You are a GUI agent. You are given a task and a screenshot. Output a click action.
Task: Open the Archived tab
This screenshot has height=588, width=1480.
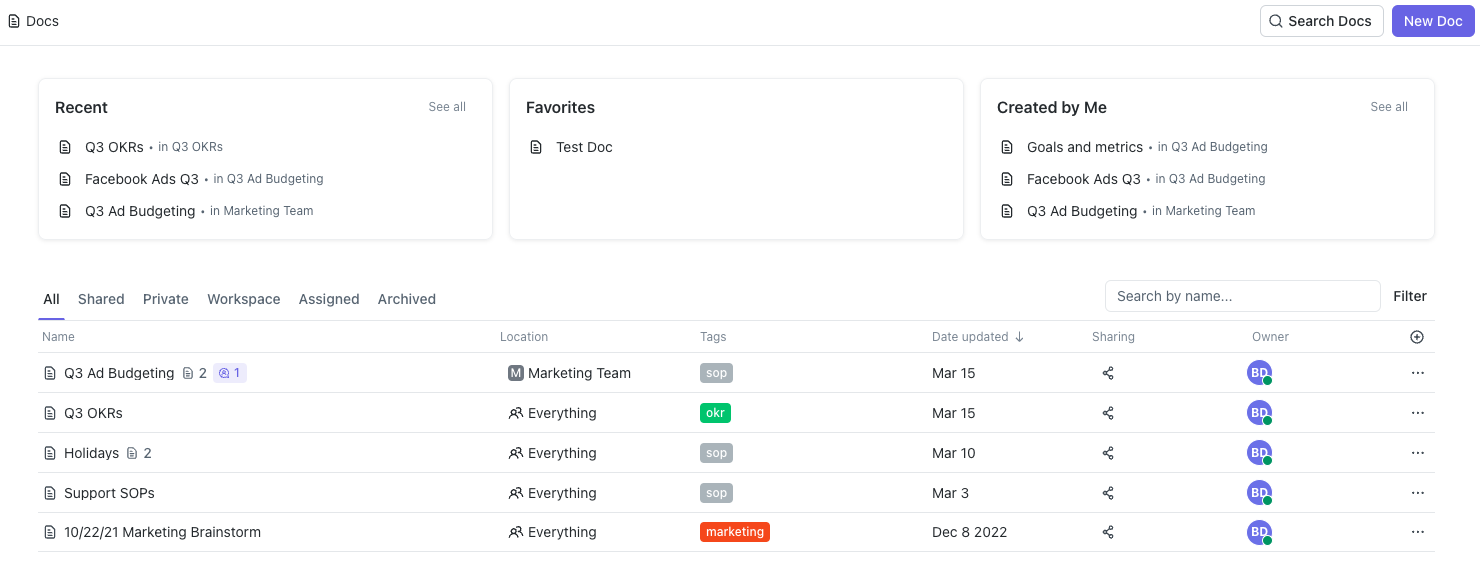(x=406, y=298)
